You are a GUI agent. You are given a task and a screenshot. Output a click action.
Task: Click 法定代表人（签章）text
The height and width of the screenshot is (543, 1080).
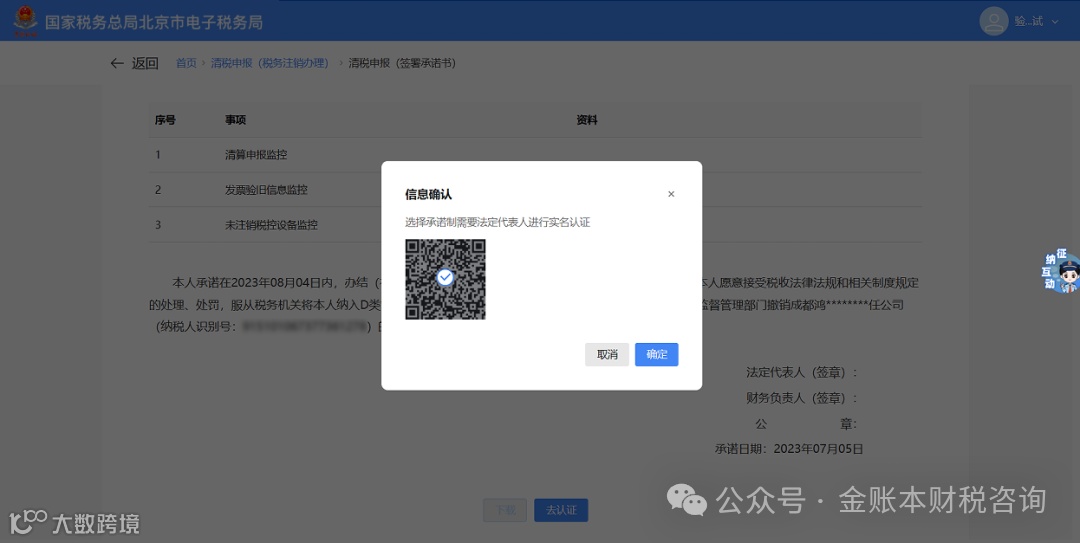tap(802, 372)
